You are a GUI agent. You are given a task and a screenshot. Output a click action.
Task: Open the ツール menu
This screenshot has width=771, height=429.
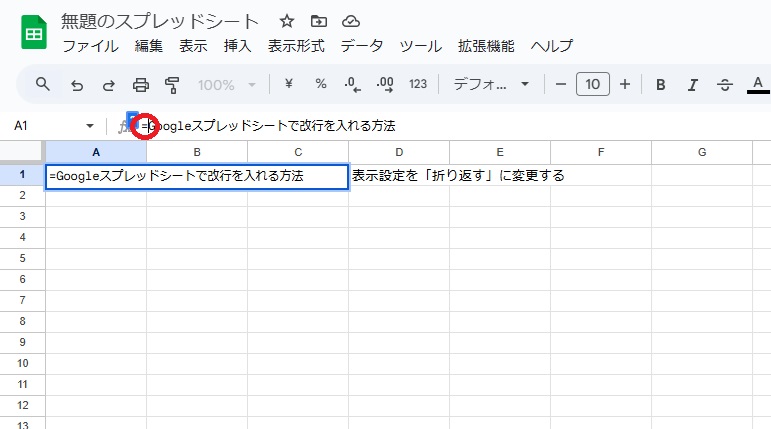420,46
